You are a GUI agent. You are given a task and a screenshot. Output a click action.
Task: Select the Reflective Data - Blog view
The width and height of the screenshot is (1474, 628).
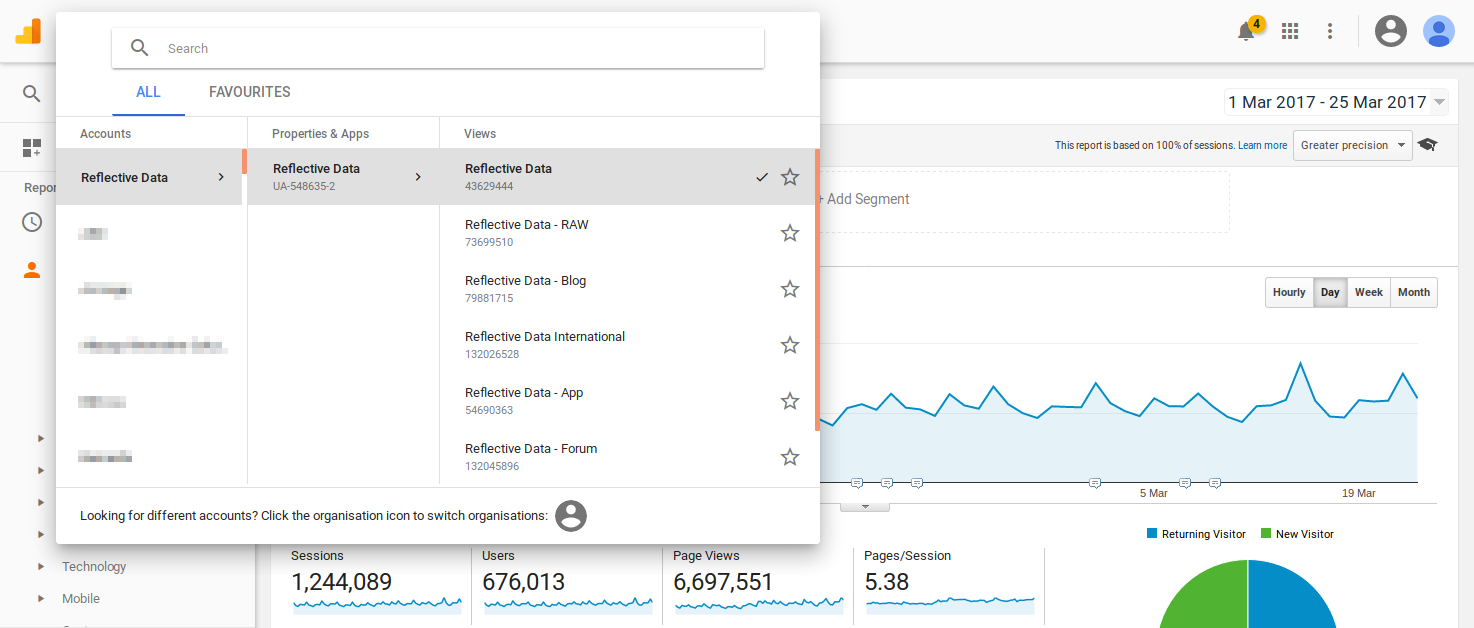tap(628, 289)
